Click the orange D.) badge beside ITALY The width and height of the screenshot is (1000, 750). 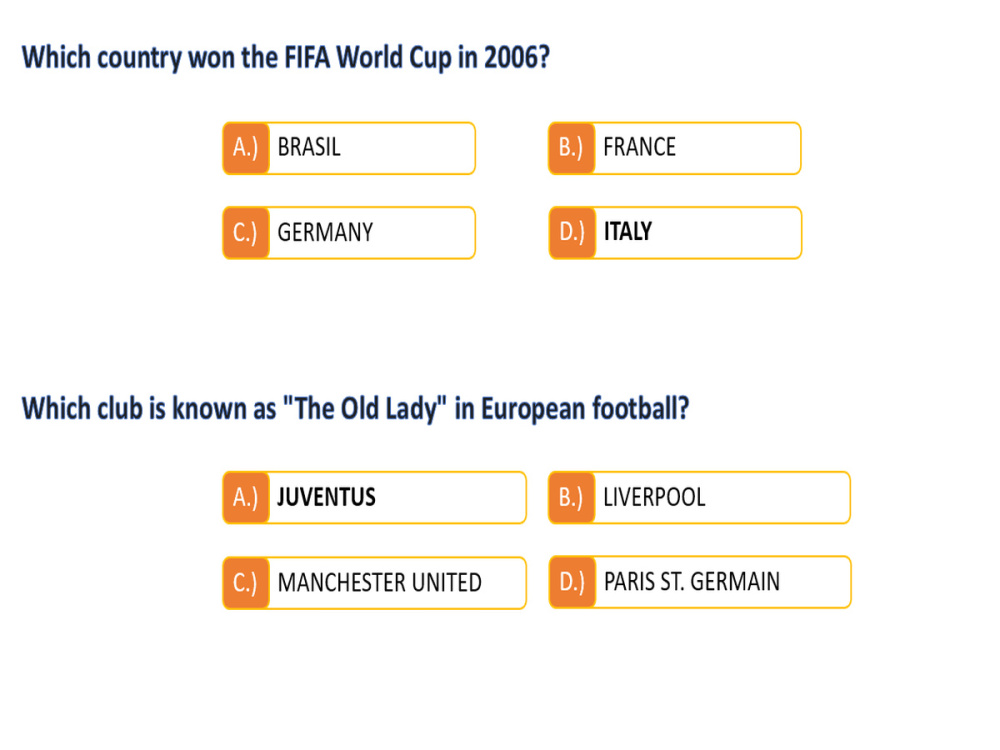pyautogui.click(x=571, y=233)
